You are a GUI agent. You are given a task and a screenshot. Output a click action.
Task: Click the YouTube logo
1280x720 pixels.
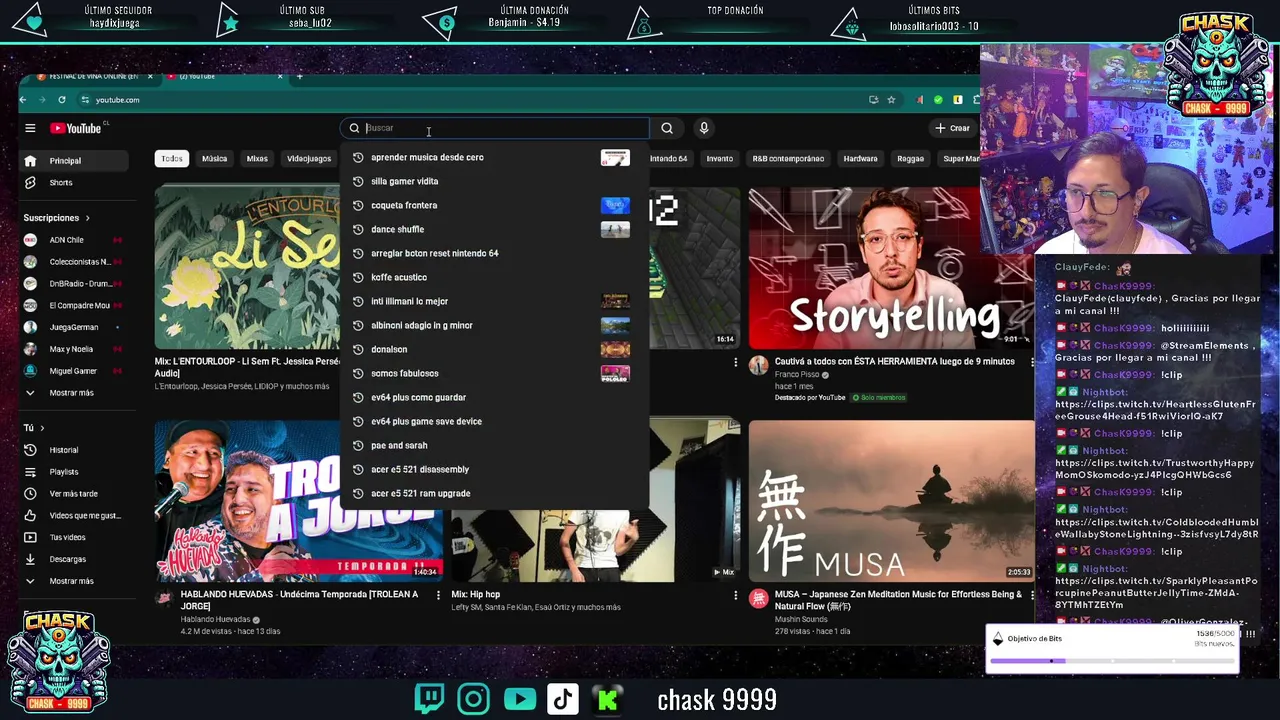click(x=76, y=128)
